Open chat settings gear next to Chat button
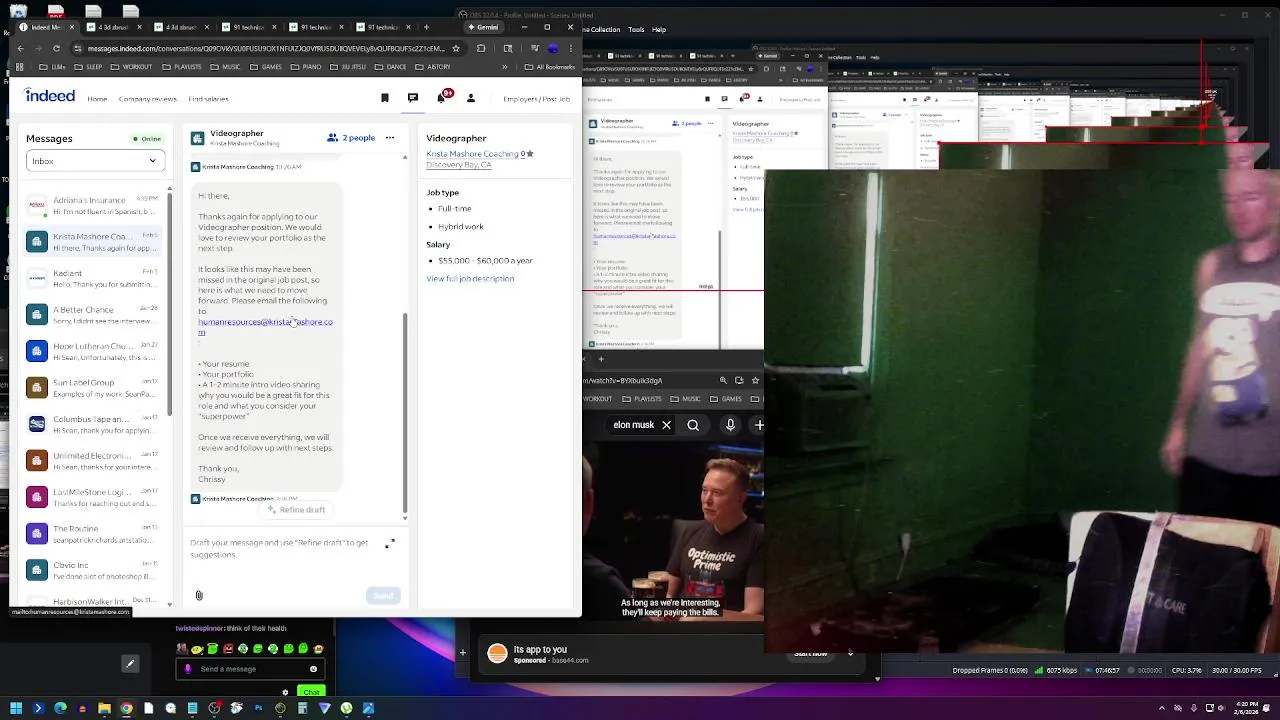This screenshot has width=1280, height=720. click(285, 692)
